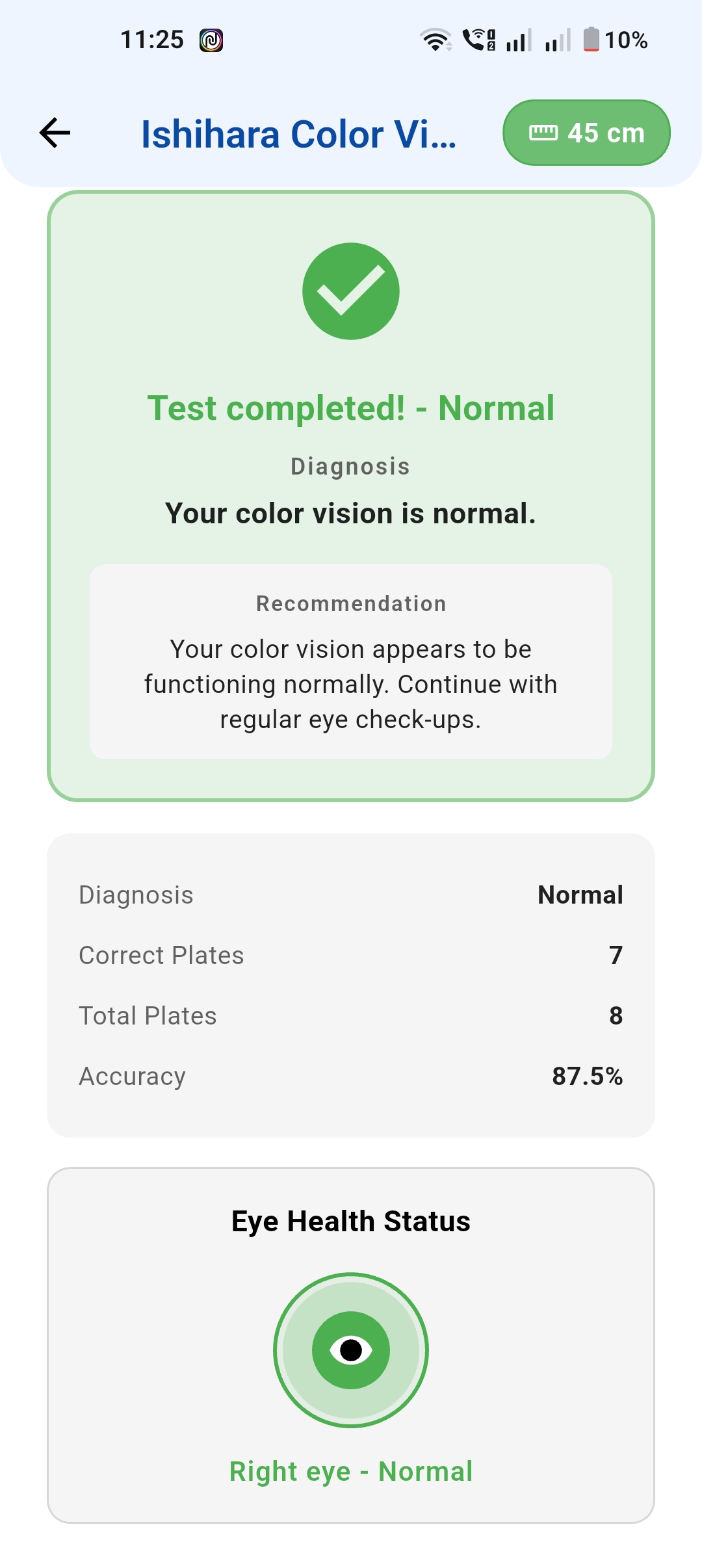Tap the green checkmark circle icon

coord(351,291)
